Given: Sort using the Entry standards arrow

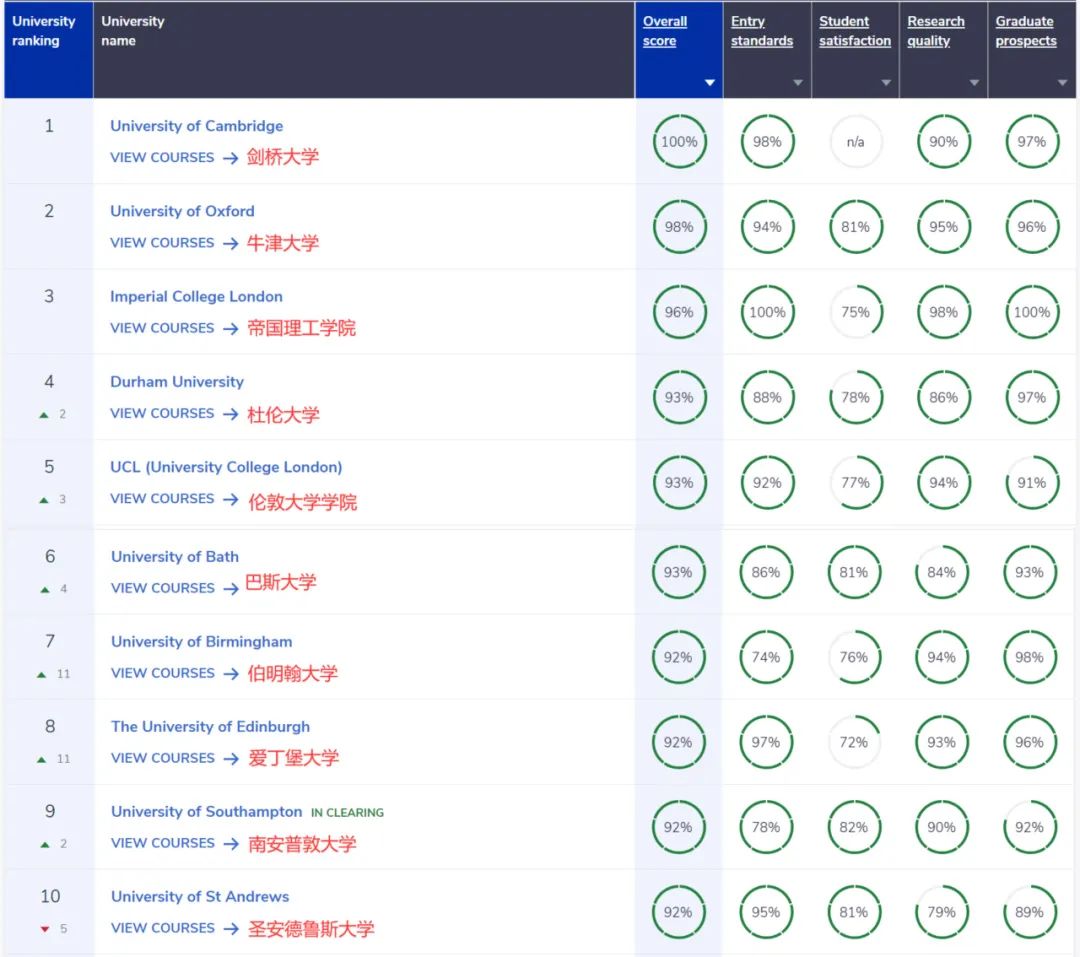Looking at the screenshot, I should 798,83.
